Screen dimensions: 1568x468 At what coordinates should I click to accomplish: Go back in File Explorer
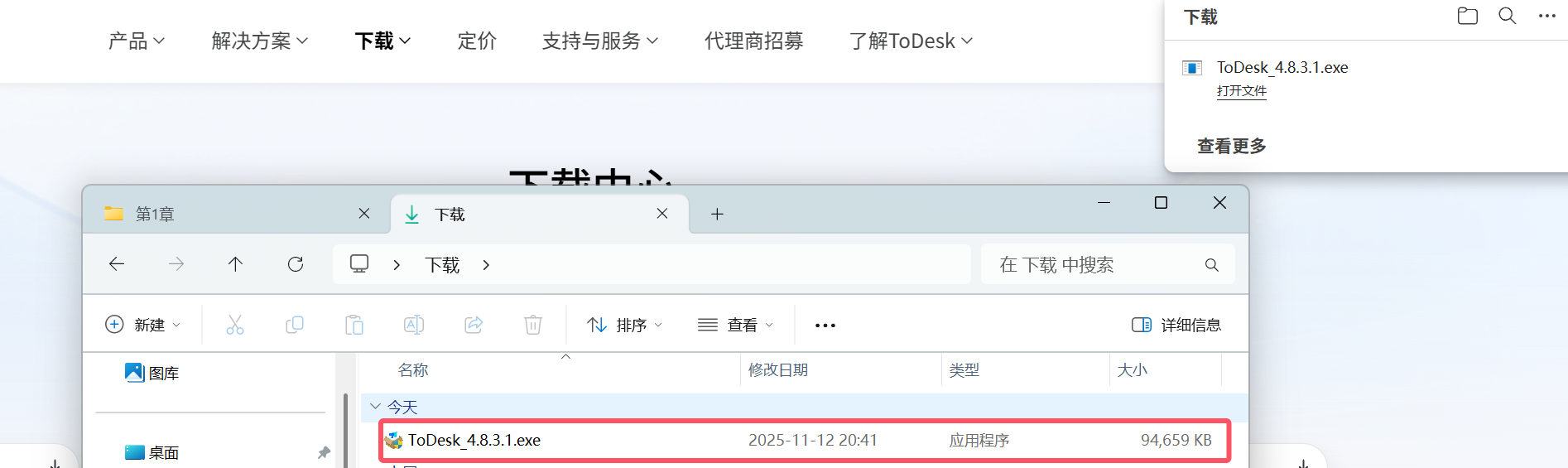click(x=117, y=264)
